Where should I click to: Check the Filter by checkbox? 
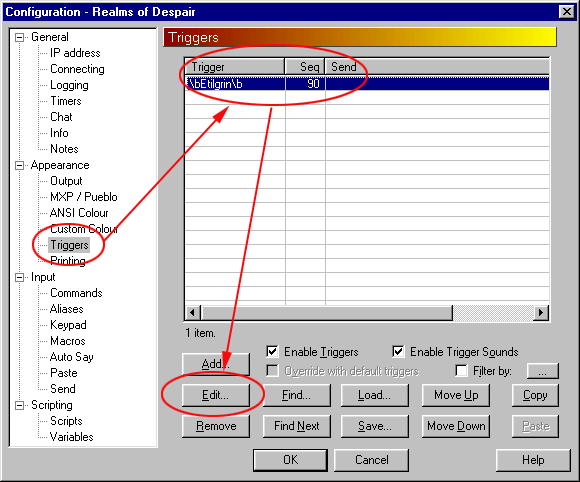[461, 371]
